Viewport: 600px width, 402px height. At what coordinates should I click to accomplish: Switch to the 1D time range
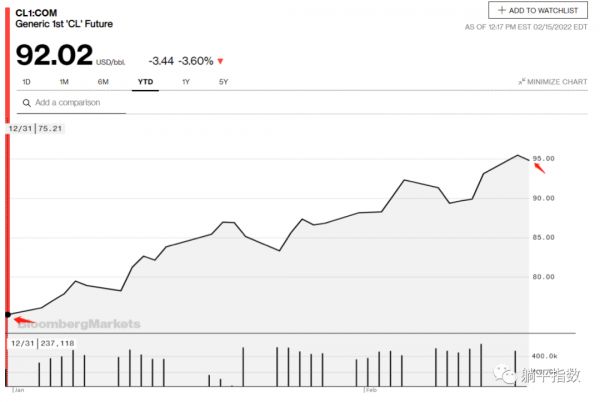pos(27,81)
